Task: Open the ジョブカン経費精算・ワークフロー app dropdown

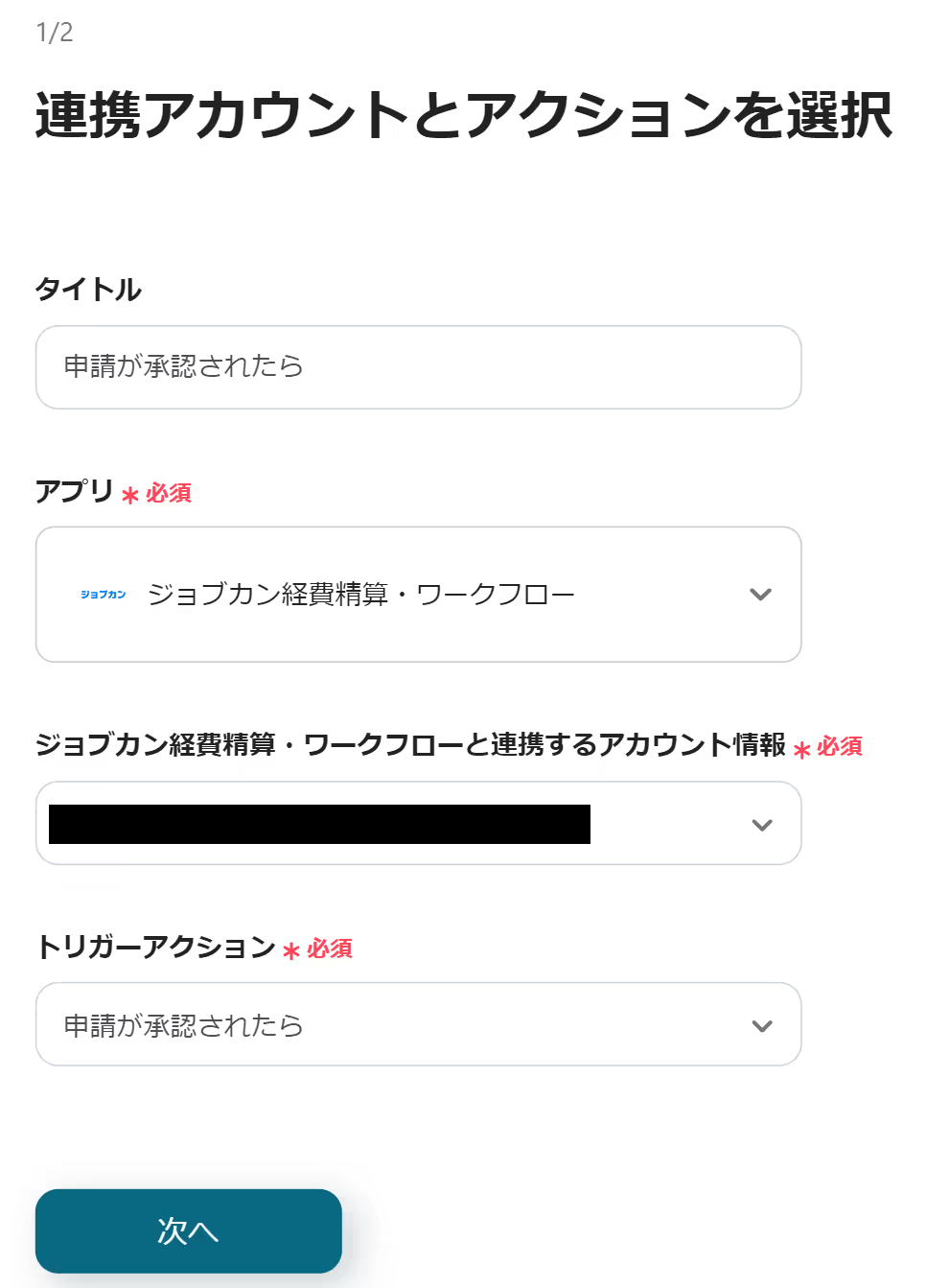Action: [x=418, y=595]
